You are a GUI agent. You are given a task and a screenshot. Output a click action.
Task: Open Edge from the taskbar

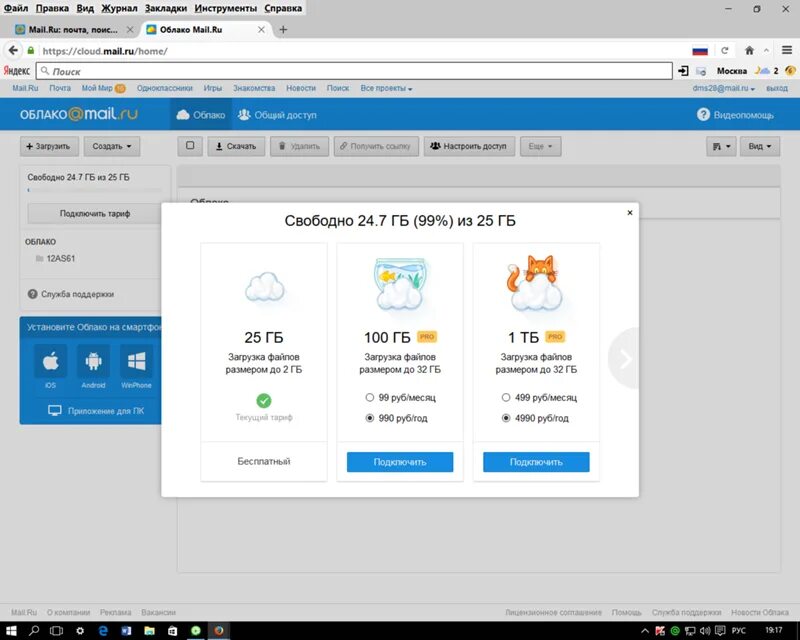103,631
